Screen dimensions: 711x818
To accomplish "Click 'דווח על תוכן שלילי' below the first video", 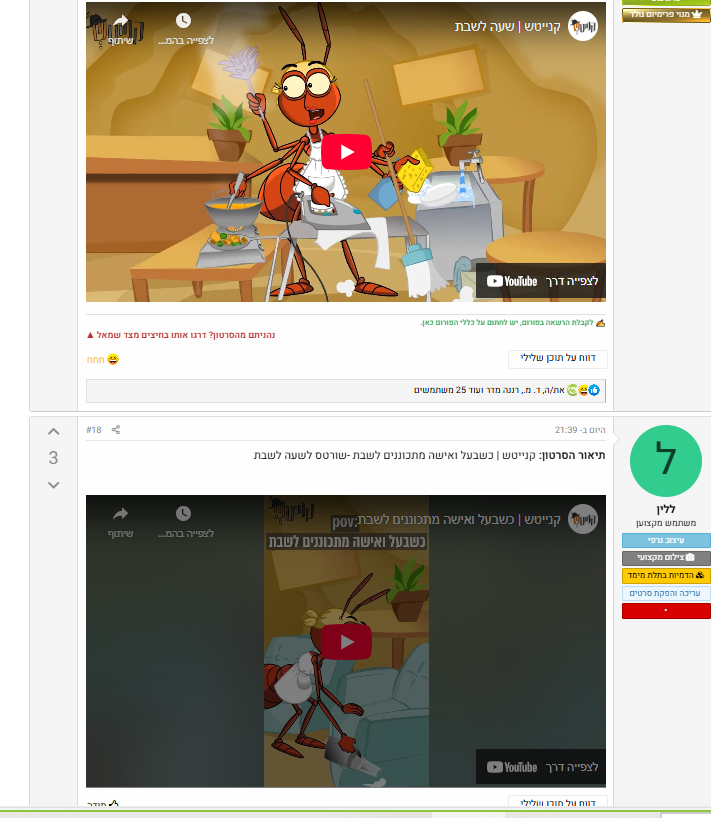I will (558, 358).
